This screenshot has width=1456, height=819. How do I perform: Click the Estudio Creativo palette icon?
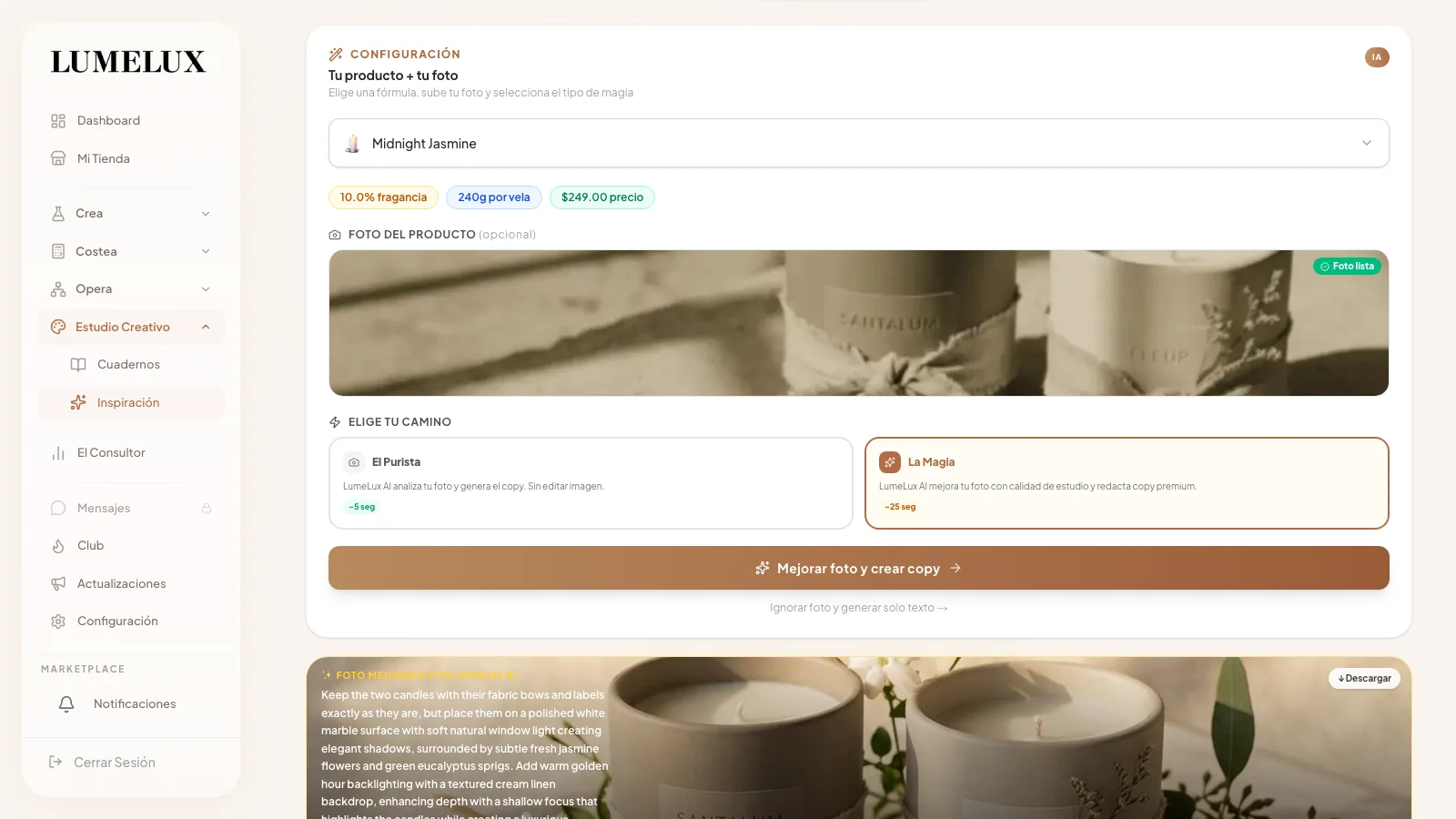(x=58, y=327)
